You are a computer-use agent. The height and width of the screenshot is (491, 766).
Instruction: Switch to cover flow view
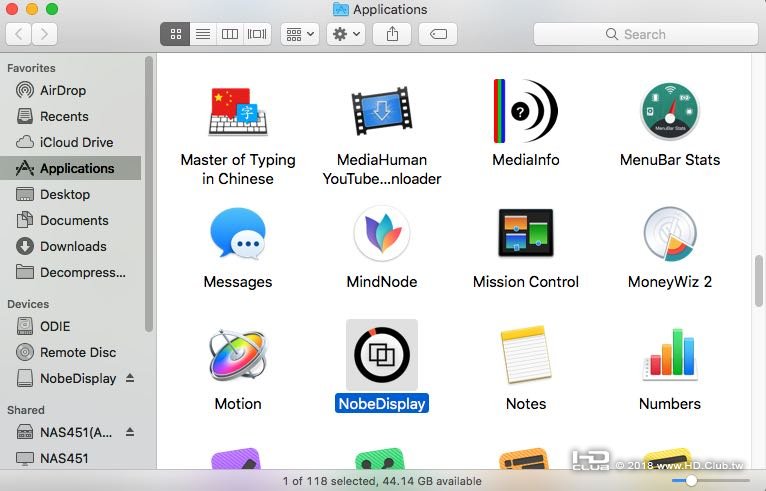coord(257,34)
